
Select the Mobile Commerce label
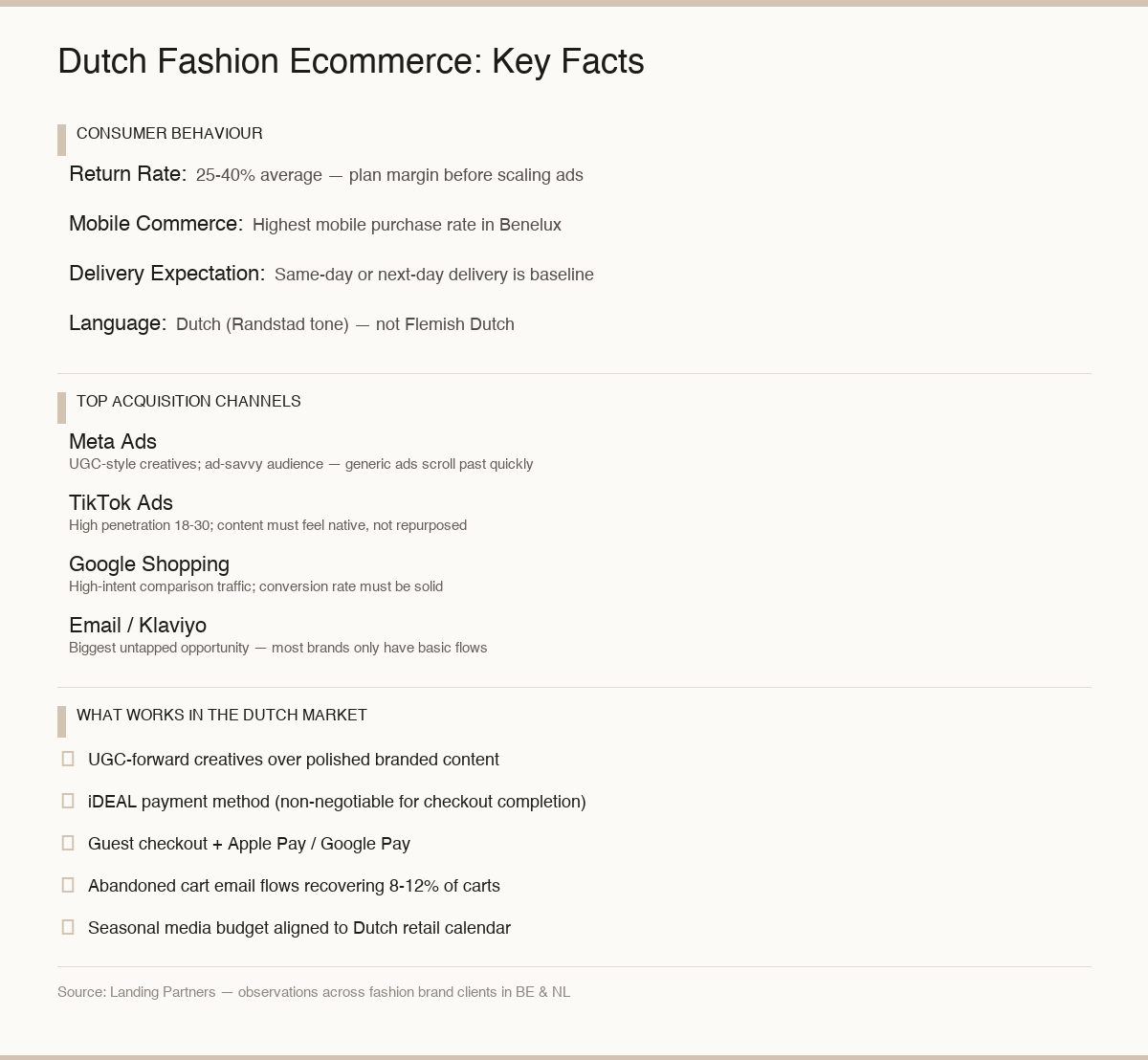click(156, 224)
